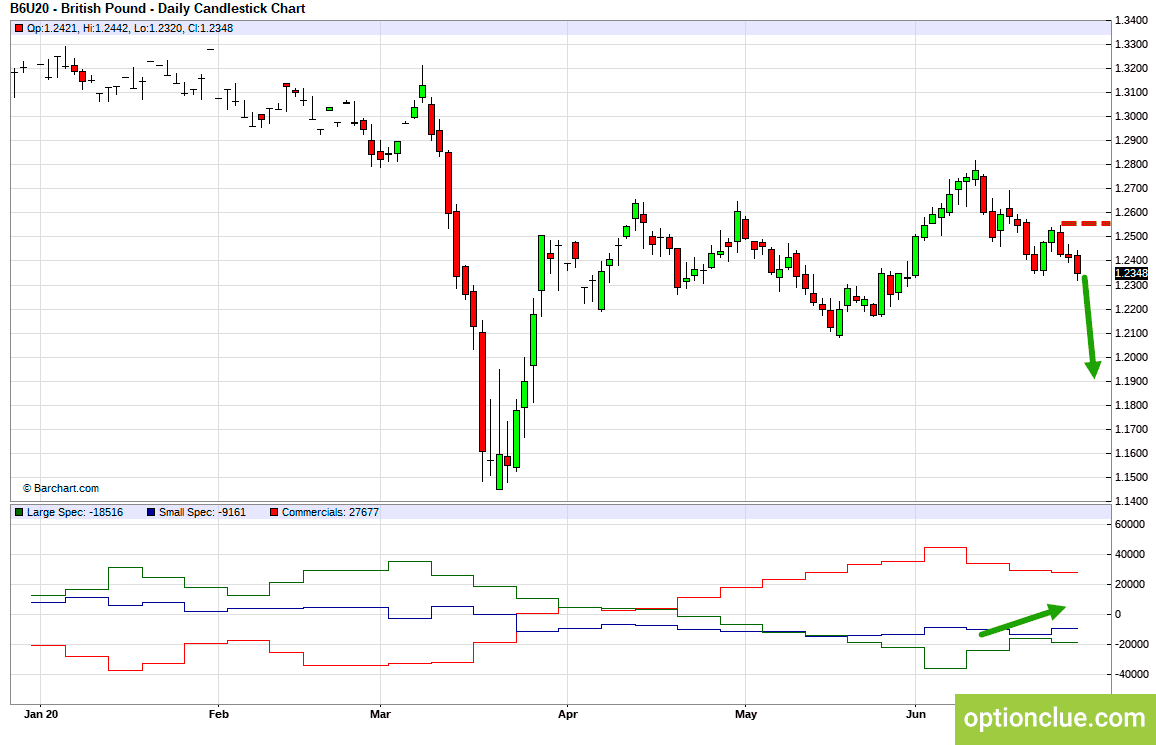Click the red Commercials legend swatch
This screenshot has height=745, width=1156.
tap(274, 512)
